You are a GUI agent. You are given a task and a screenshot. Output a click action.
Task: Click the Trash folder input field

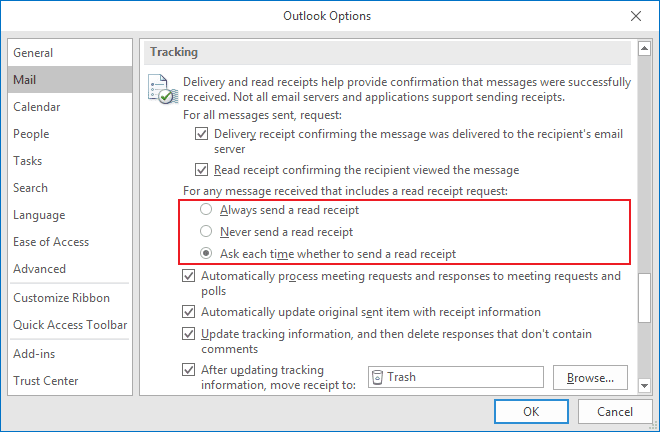tap(456, 377)
